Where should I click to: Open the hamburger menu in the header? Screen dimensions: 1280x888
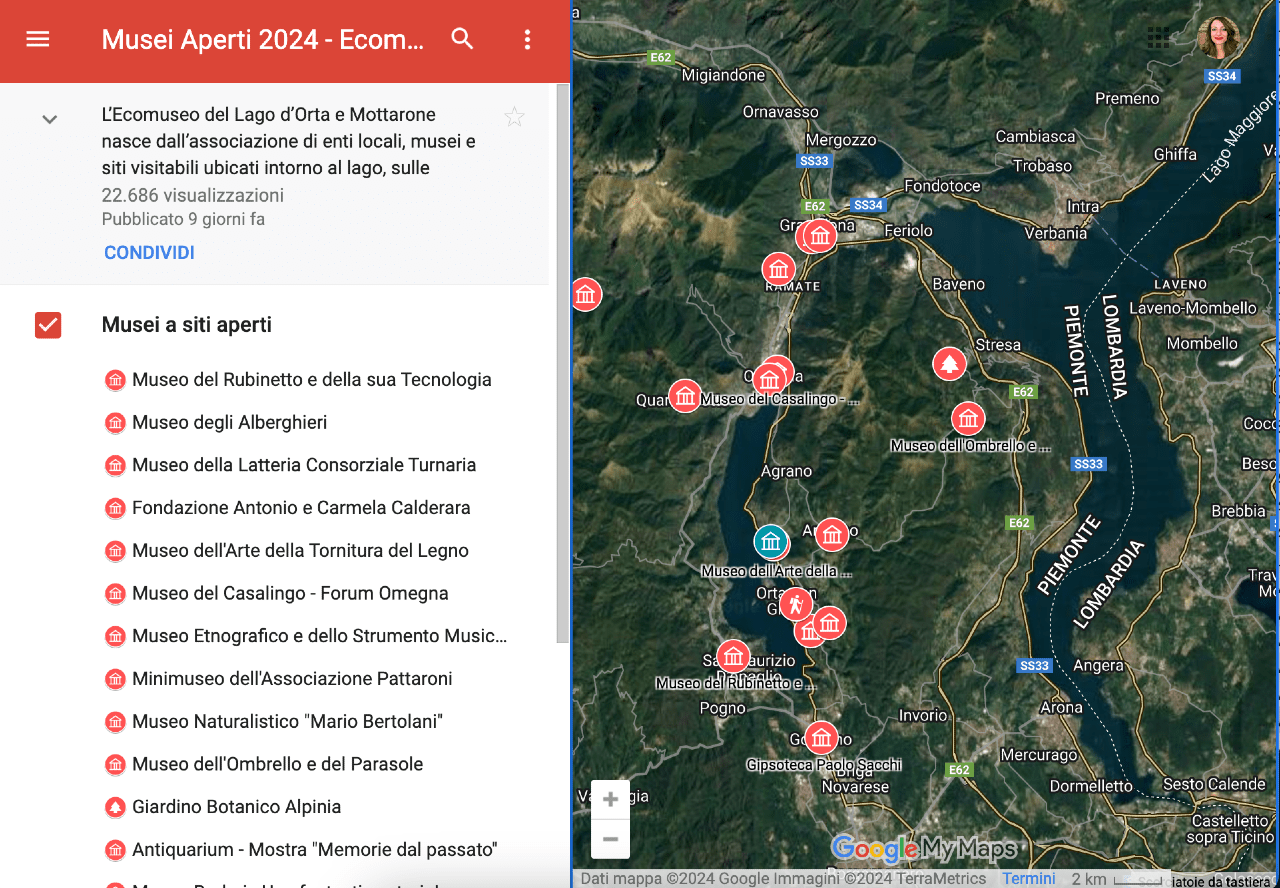click(38, 40)
